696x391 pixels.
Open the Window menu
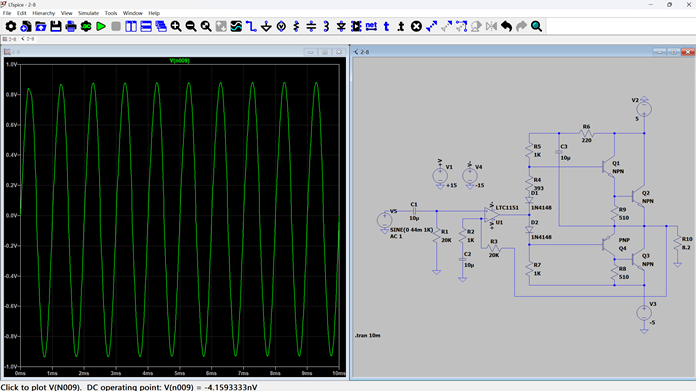click(x=133, y=13)
